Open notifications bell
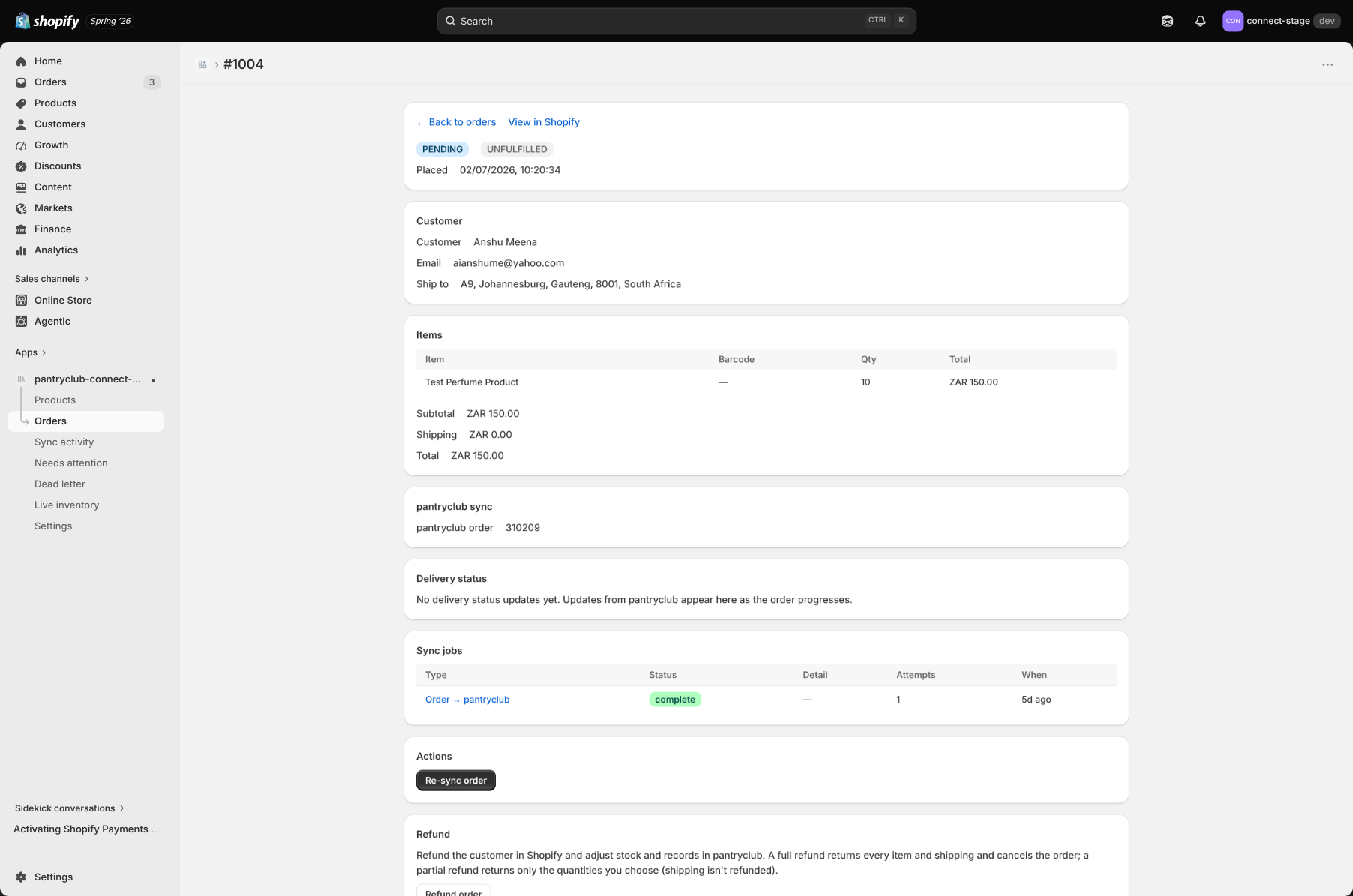Viewport: 1353px width, 896px height. click(1200, 21)
